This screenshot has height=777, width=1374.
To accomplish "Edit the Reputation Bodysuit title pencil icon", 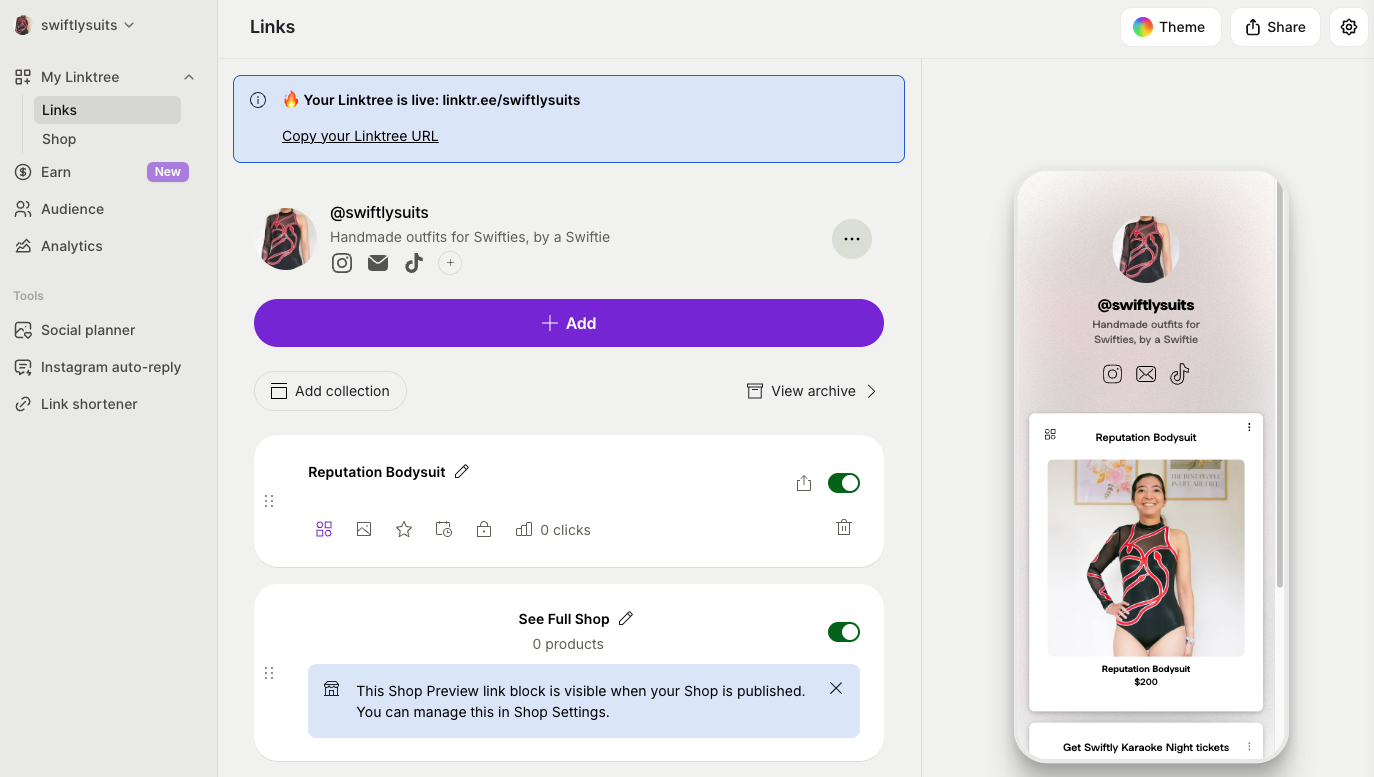I will point(462,472).
